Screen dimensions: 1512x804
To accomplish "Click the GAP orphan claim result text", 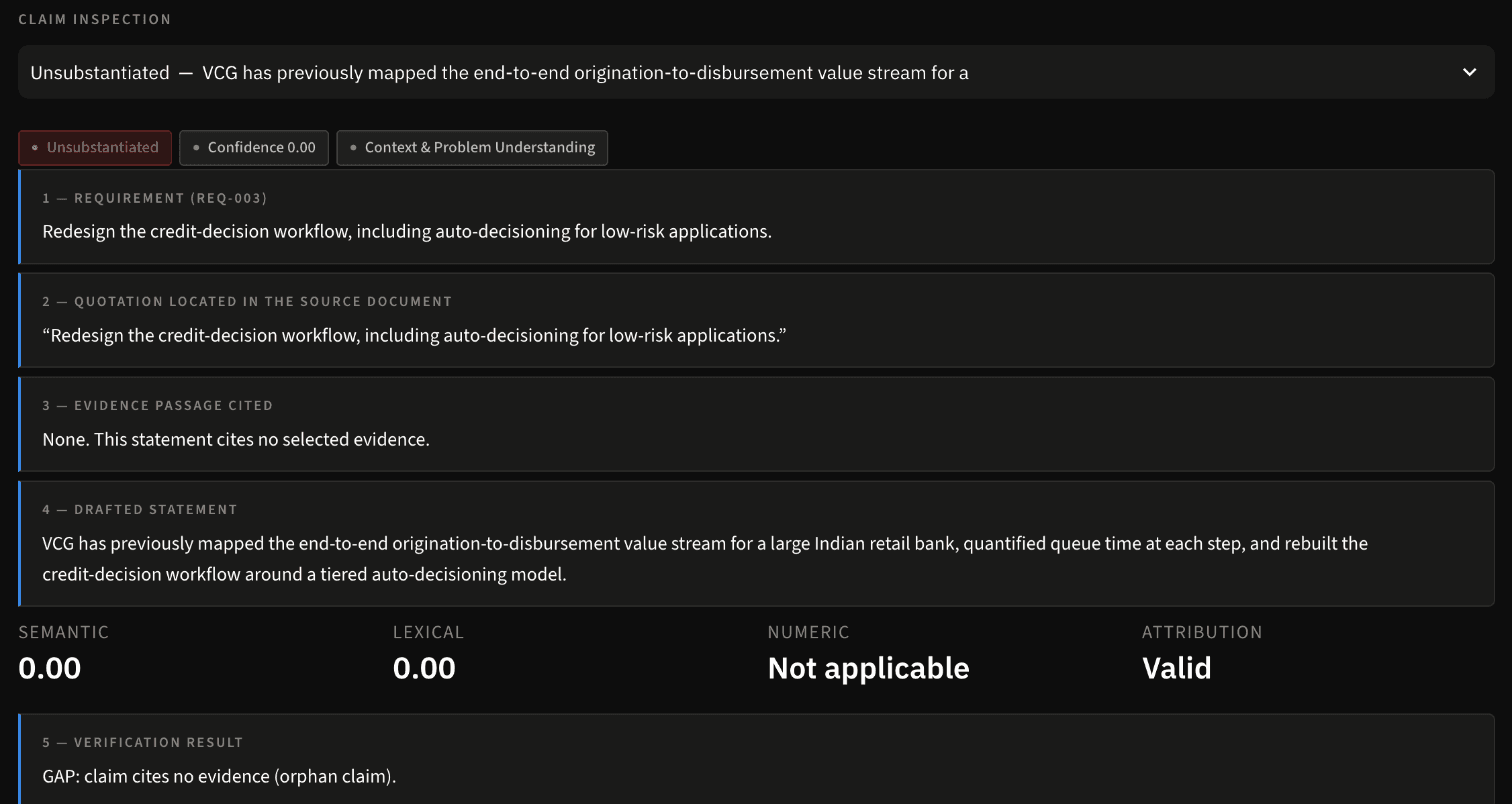I will pos(219,776).
